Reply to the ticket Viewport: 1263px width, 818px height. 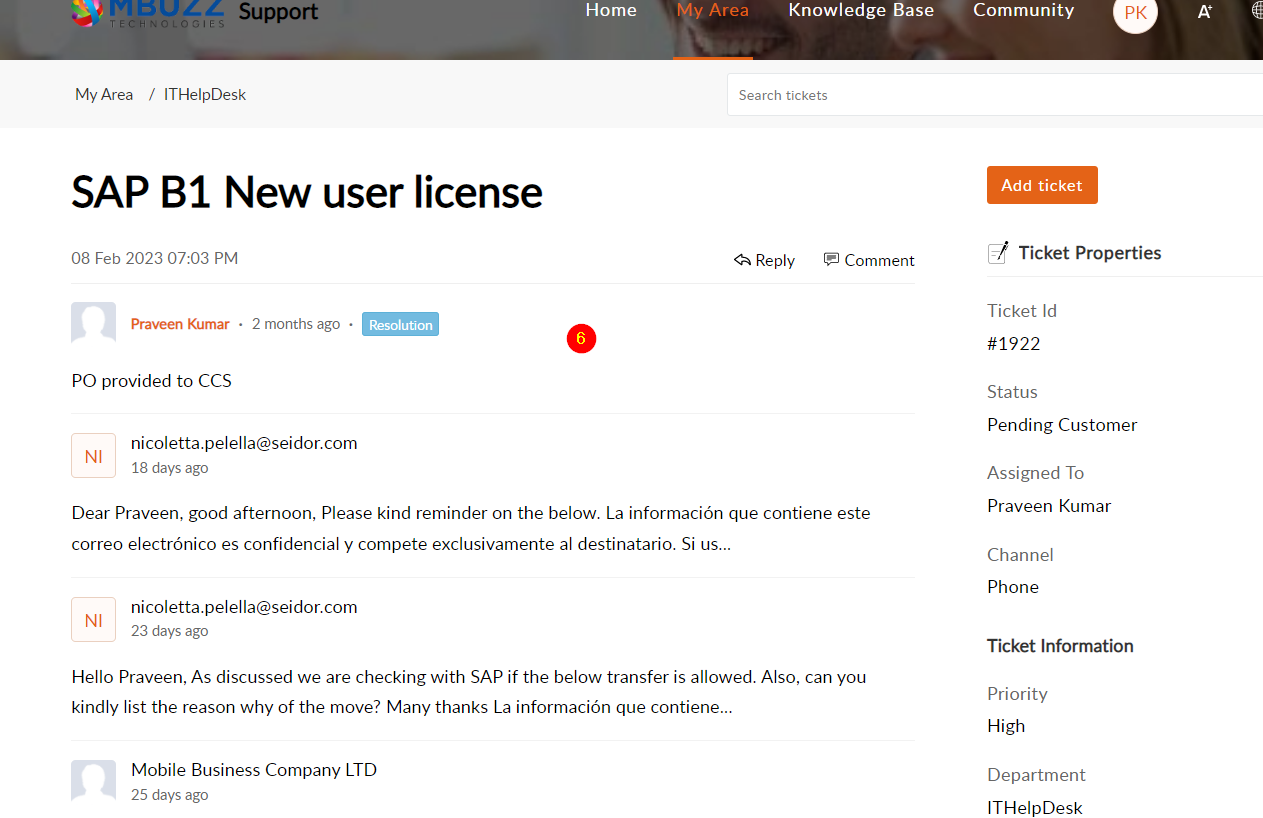pyautogui.click(x=764, y=260)
